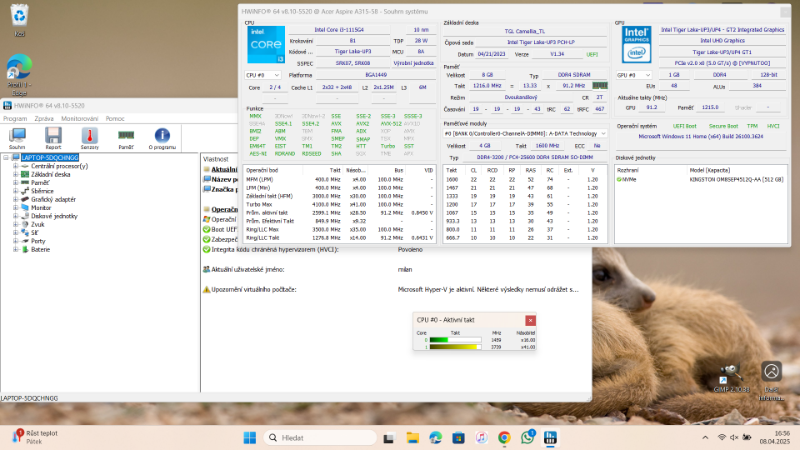Click core 0 green clock bar
Viewport: 800px width, 450px height.
coord(455,340)
